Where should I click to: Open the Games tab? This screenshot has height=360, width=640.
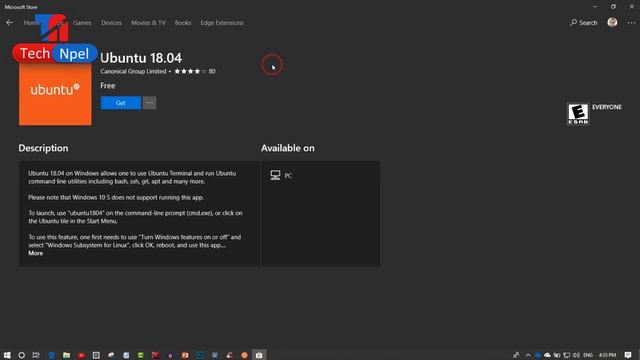tap(82, 23)
